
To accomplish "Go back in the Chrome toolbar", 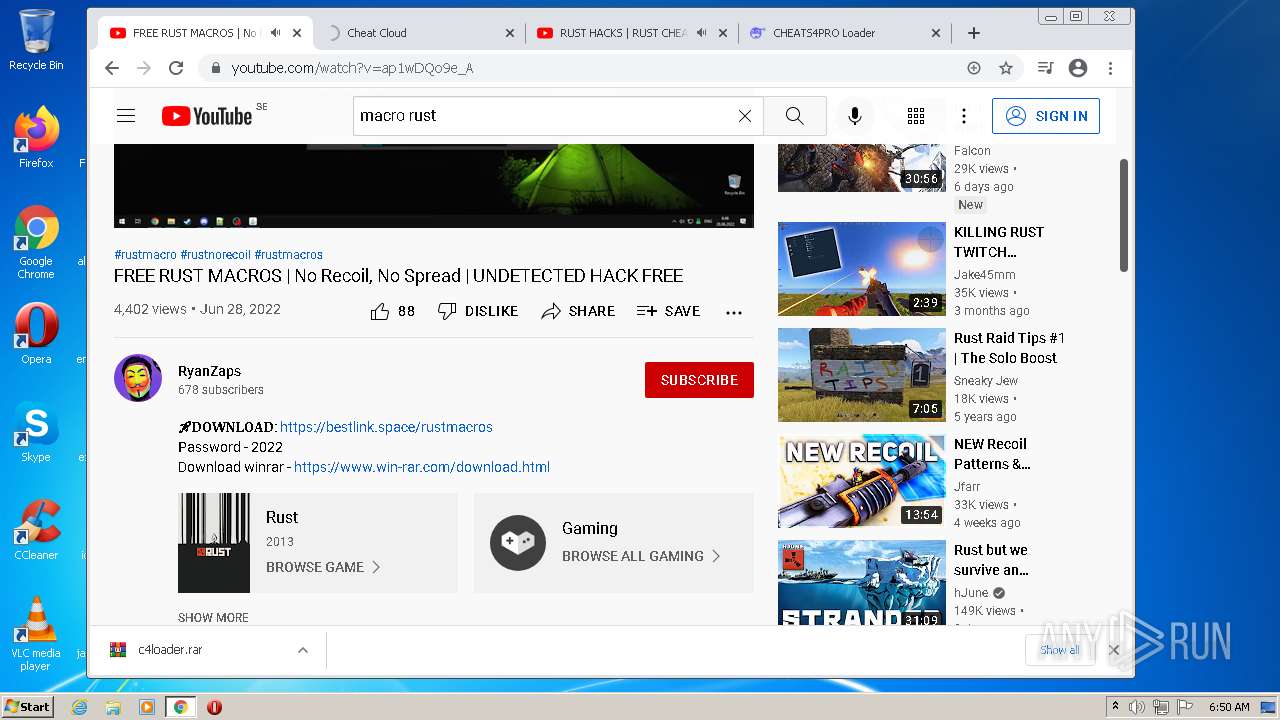I will (112, 68).
